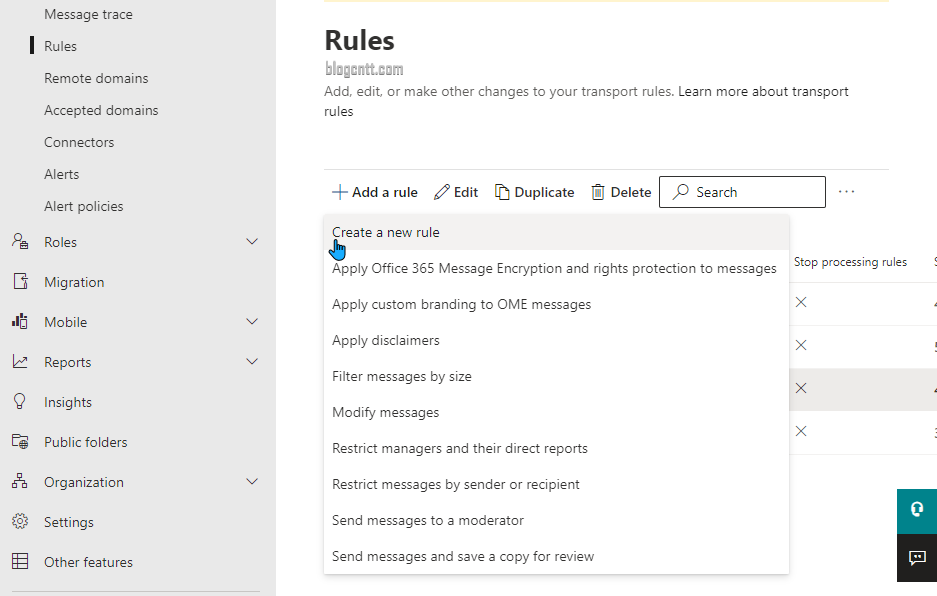Image resolution: width=937 pixels, height=596 pixels.
Task: Expand the Roles chevron
Action: (252, 242)
